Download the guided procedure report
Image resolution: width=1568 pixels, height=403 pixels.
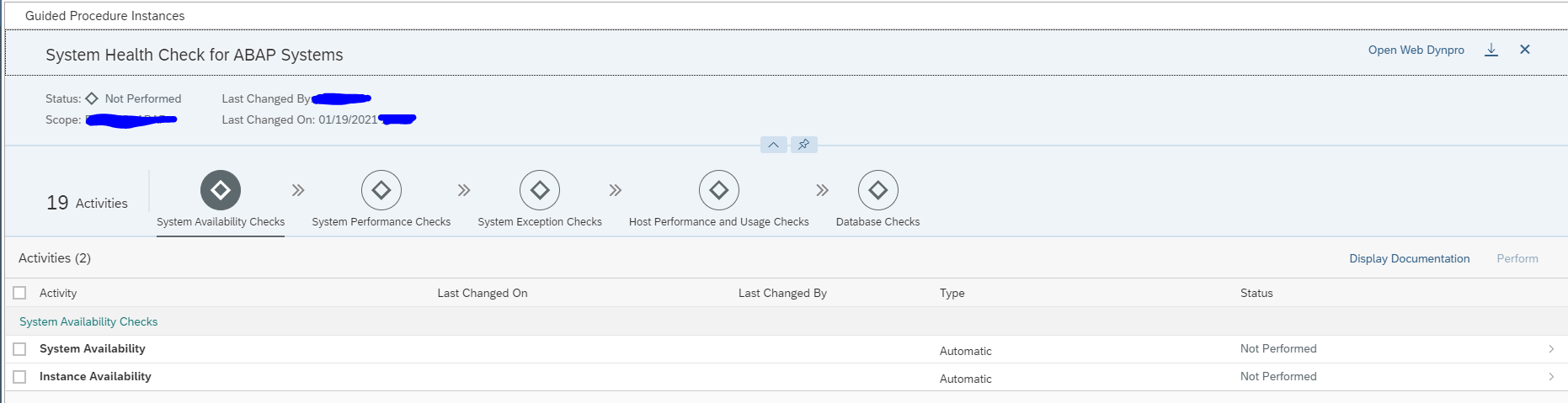[x=1491, y=50]
